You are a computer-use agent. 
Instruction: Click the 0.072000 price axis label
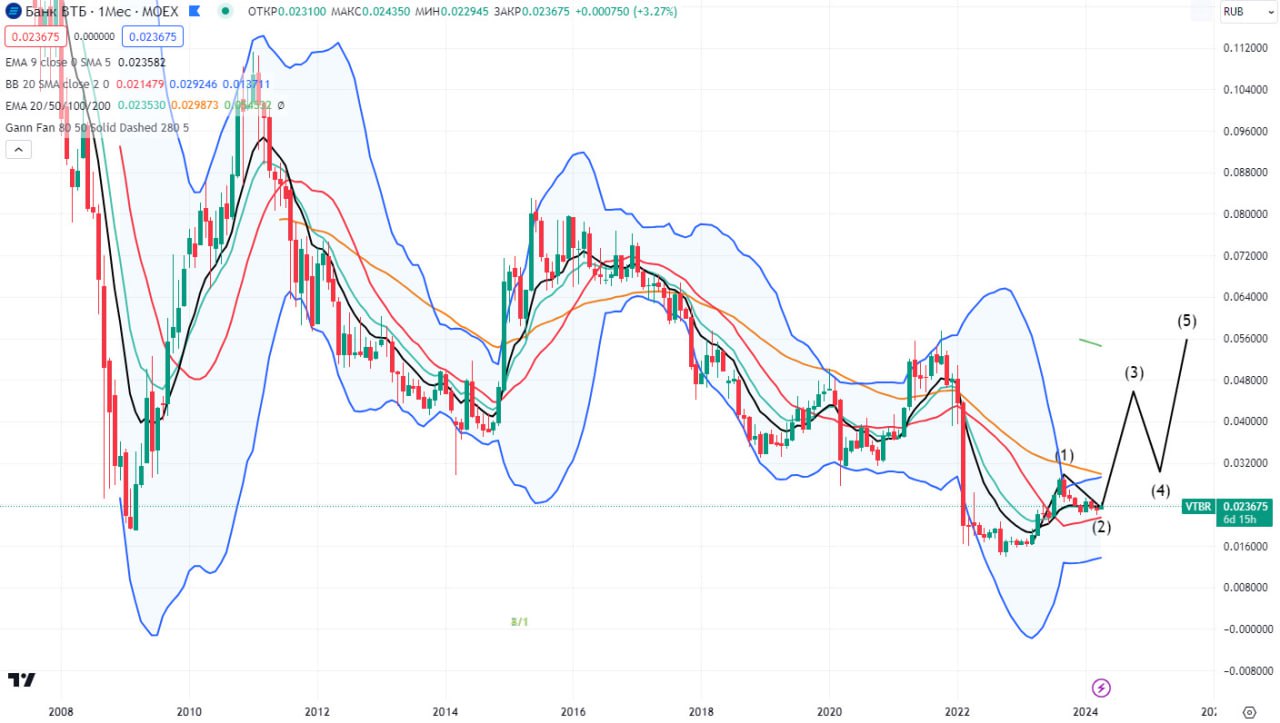pyautogui.click(x=1247, y=256)
